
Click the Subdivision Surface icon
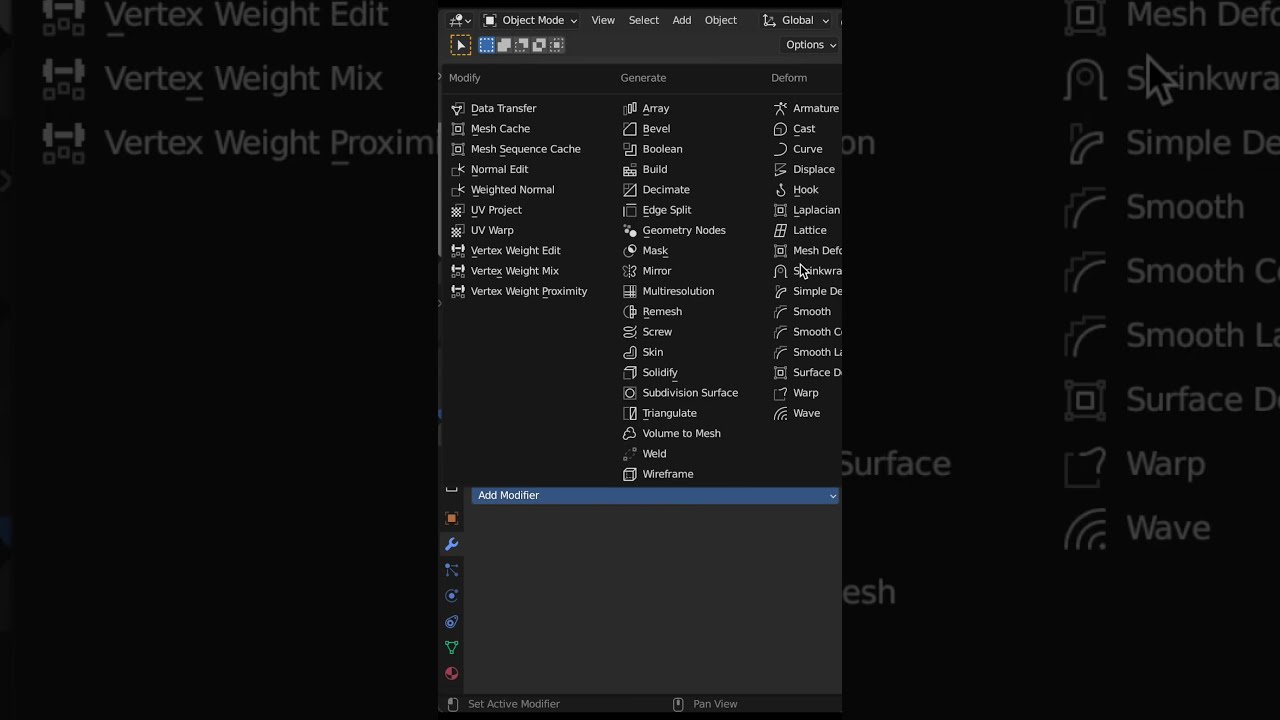pos(630,393)
